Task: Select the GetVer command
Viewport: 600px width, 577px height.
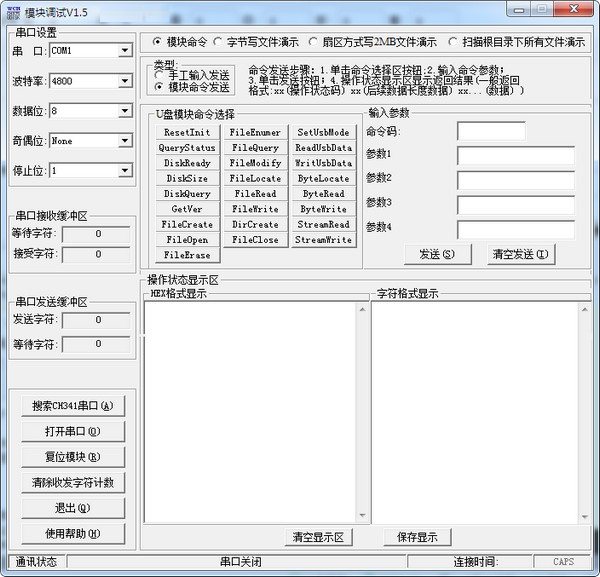Action: [x=188, y=209]
